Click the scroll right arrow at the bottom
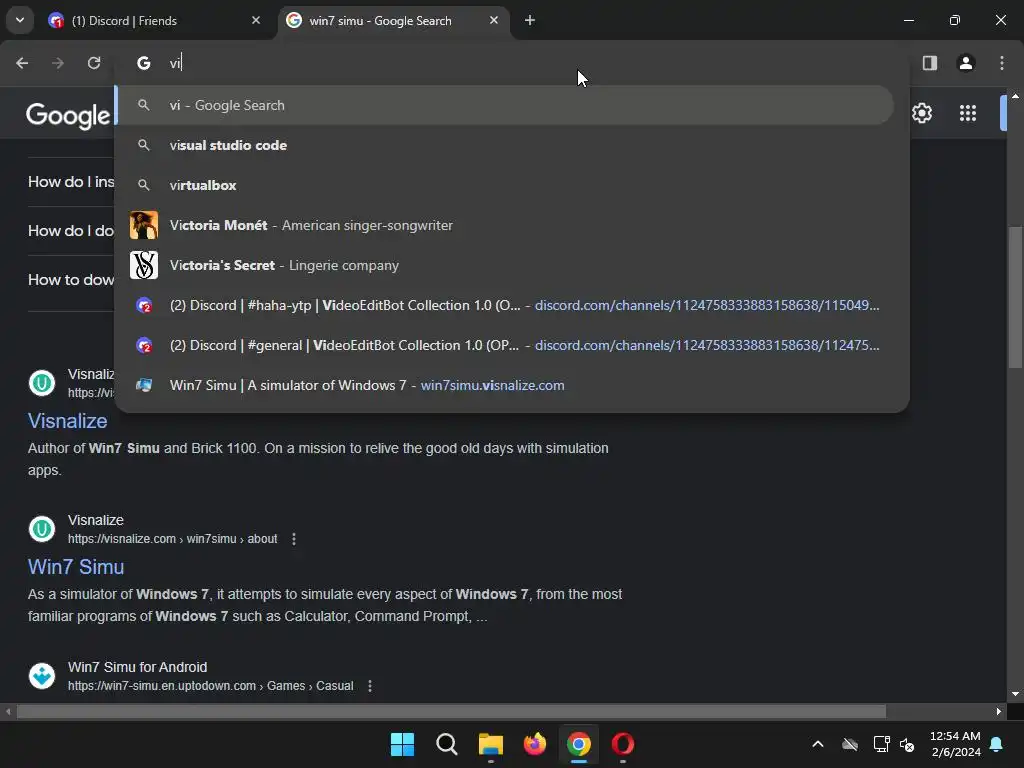This screenshot has height=768, width=1024. coord(999,711)
